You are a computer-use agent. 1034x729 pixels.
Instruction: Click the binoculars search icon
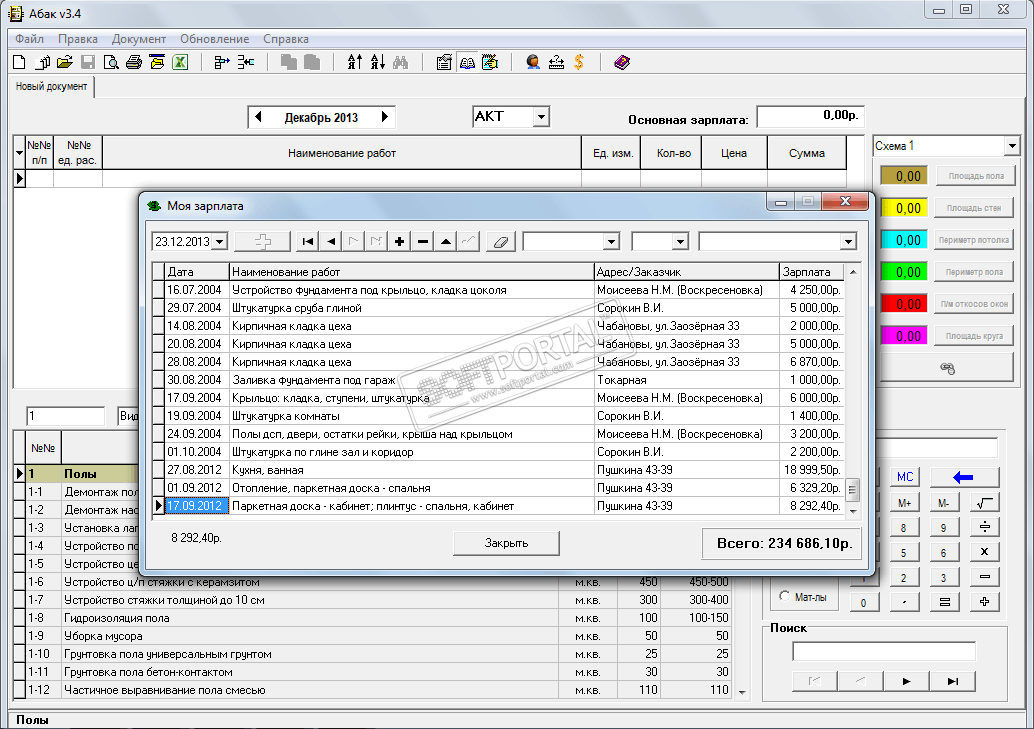pyautogui.click(x=400, y=62)
